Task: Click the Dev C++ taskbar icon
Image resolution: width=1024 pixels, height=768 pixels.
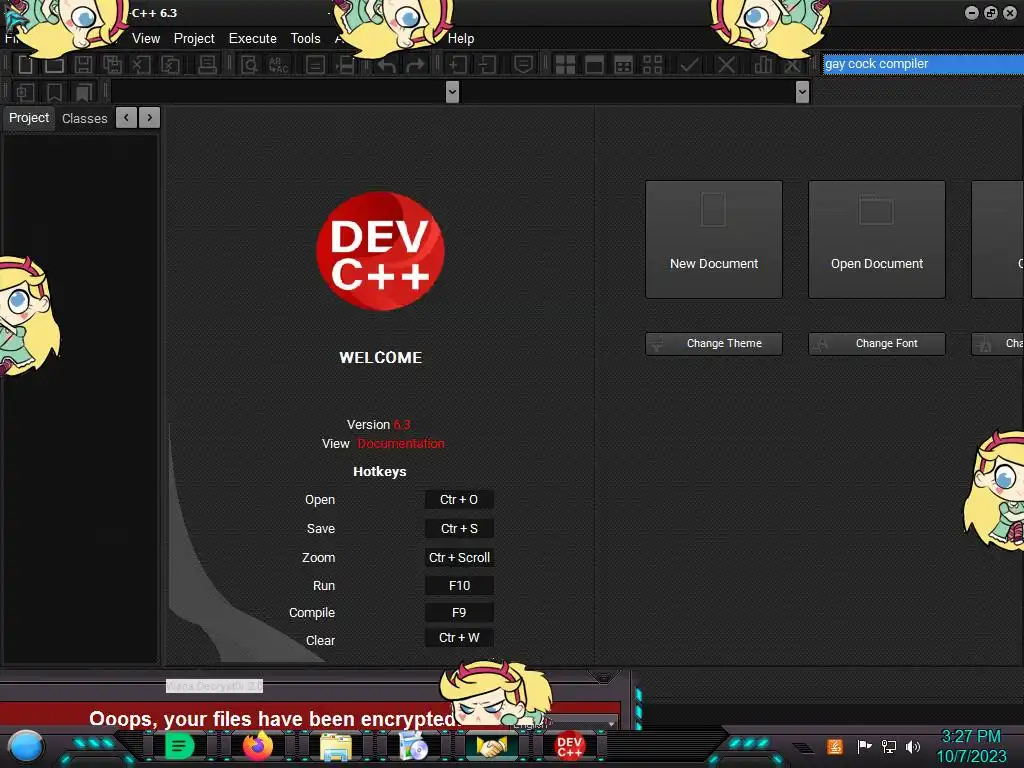Action: point(569,746)
